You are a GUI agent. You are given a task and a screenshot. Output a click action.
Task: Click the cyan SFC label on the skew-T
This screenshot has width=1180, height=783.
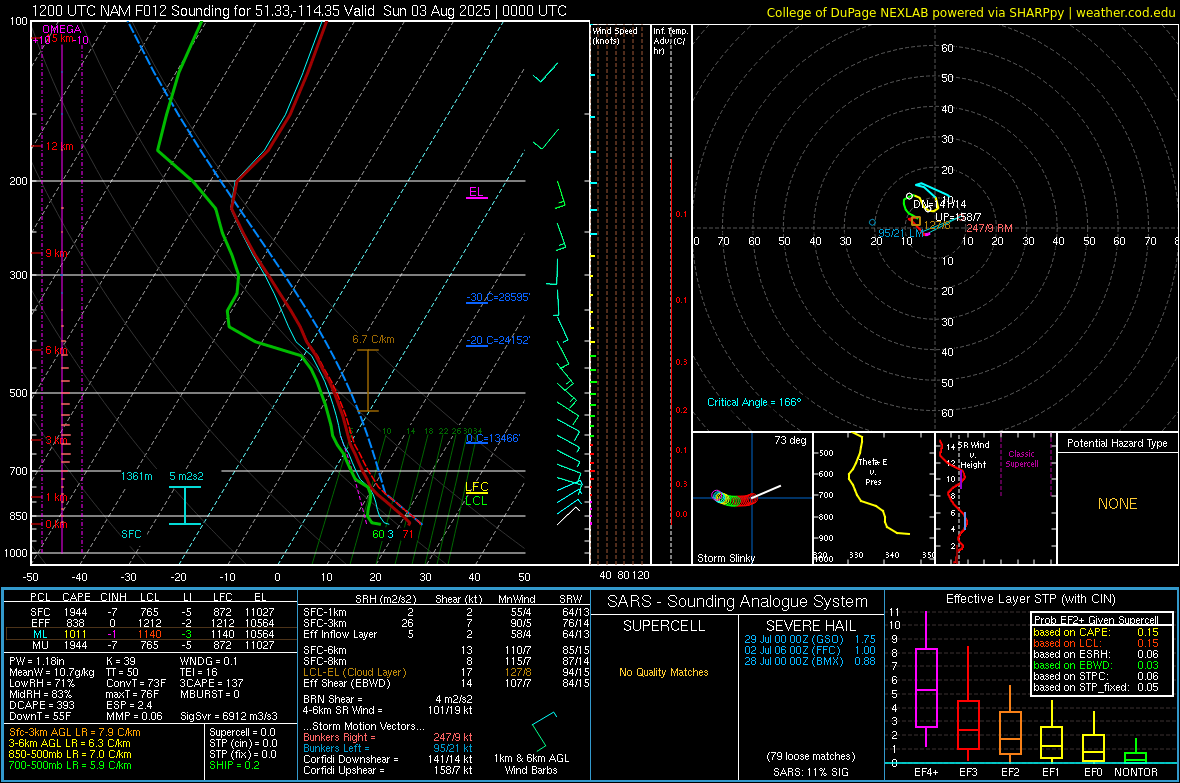click(x=131, y=535)
